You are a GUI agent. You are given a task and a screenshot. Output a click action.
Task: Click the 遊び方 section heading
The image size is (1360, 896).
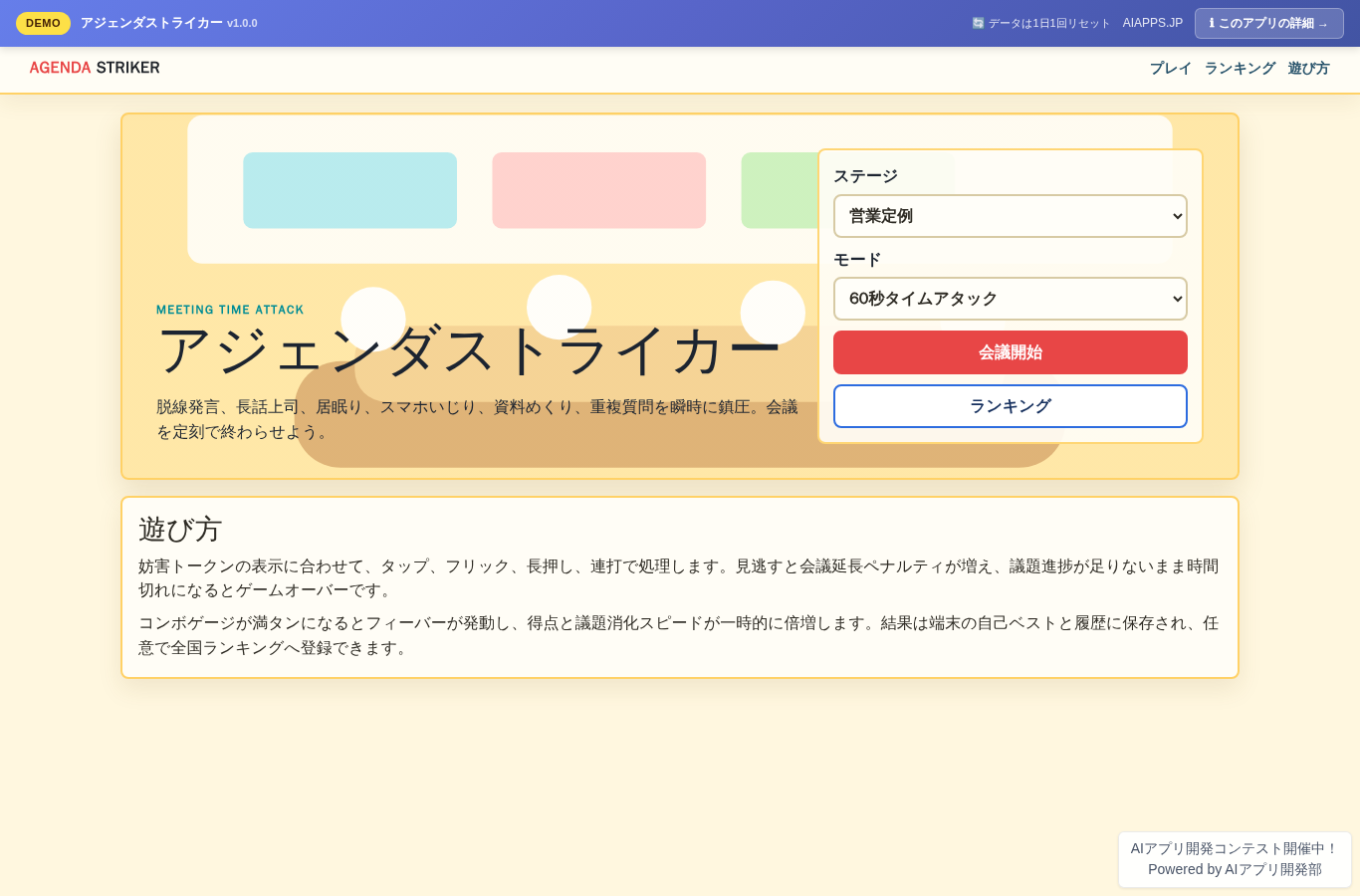(180, 529)
